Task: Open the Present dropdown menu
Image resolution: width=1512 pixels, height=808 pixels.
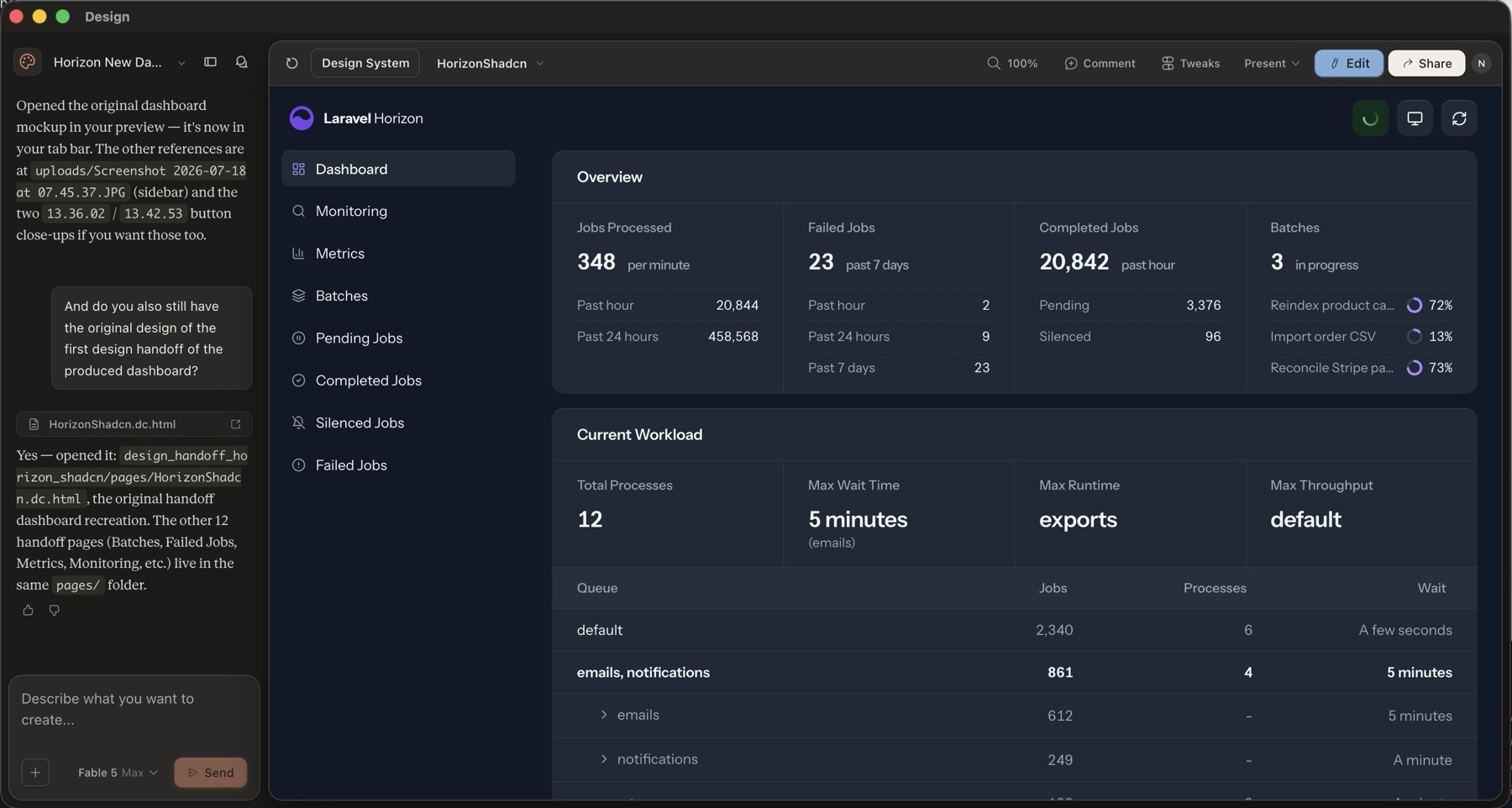Action: [x=1272, y=63]
